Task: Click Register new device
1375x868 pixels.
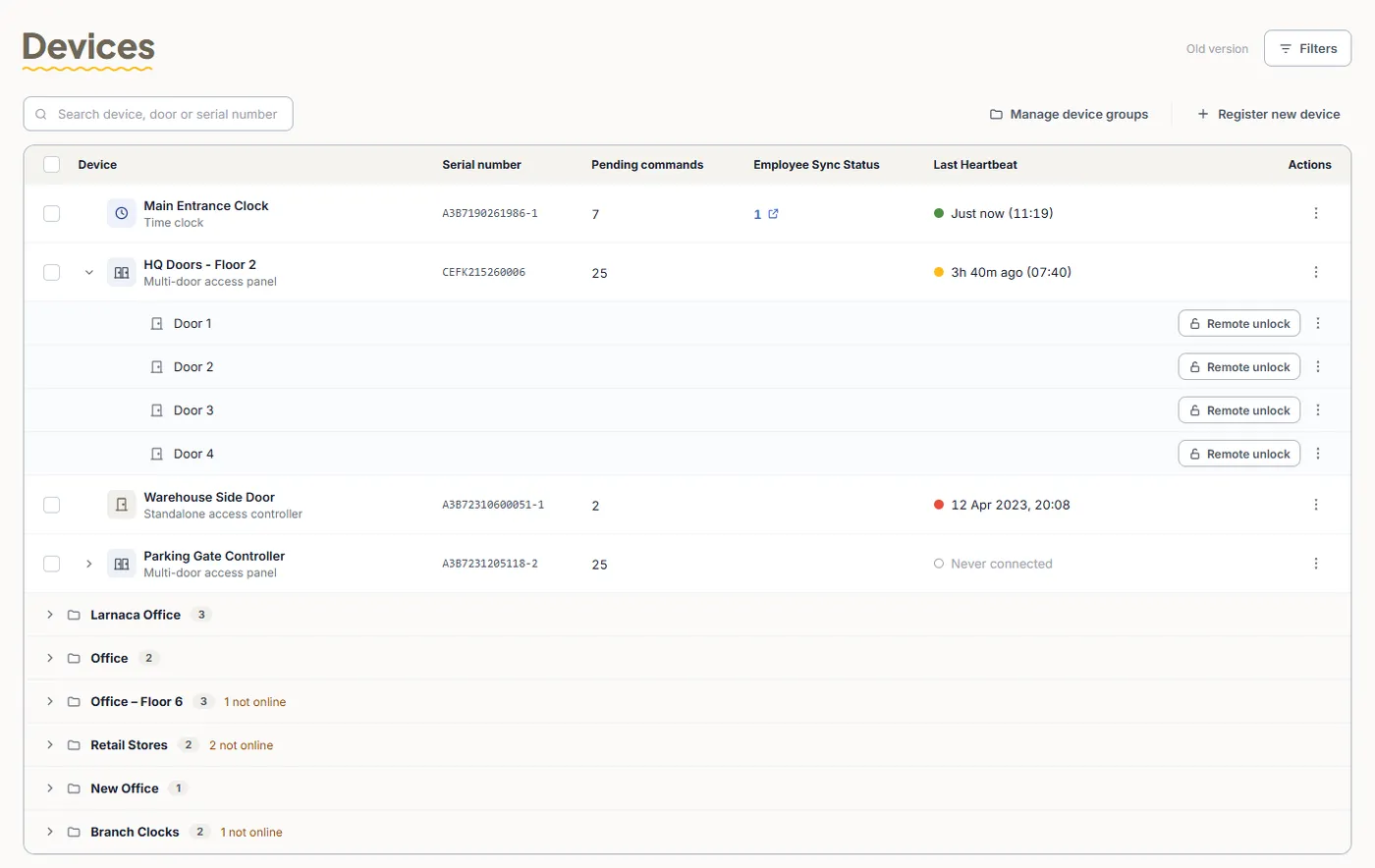Action: pyautogui.click(x=1268, y=114)
